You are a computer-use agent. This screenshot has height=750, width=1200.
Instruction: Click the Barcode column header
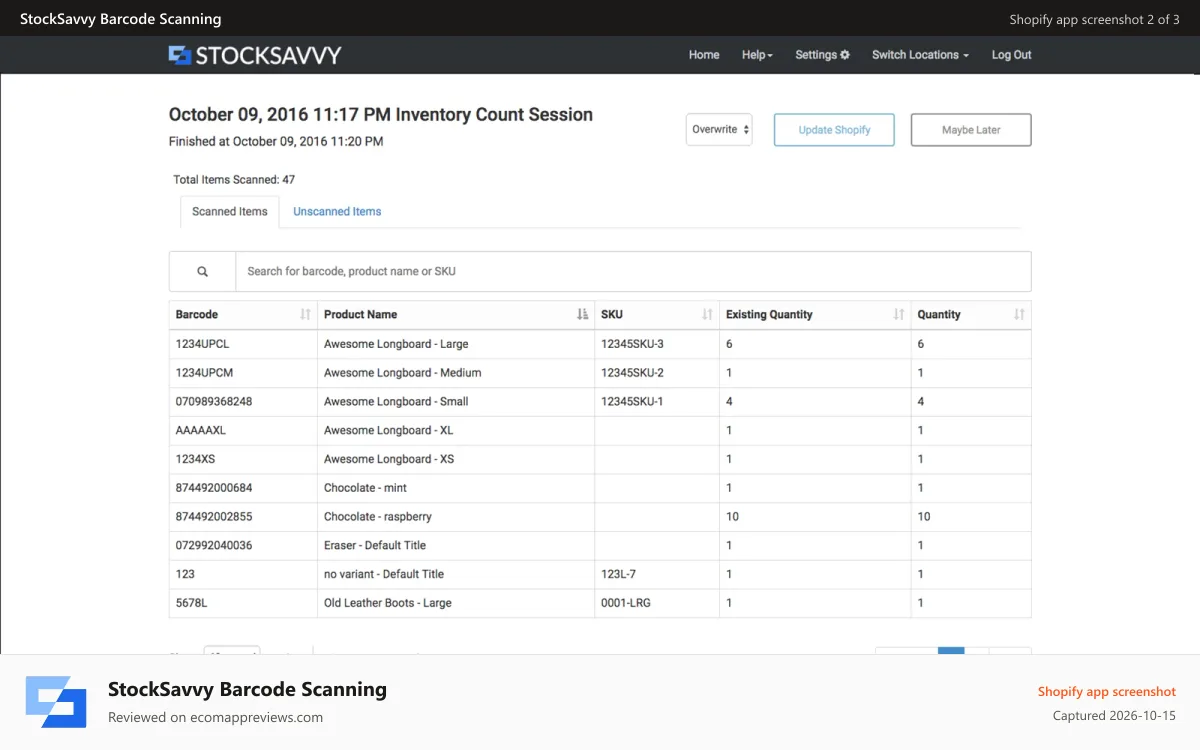[x=243, y=314]
